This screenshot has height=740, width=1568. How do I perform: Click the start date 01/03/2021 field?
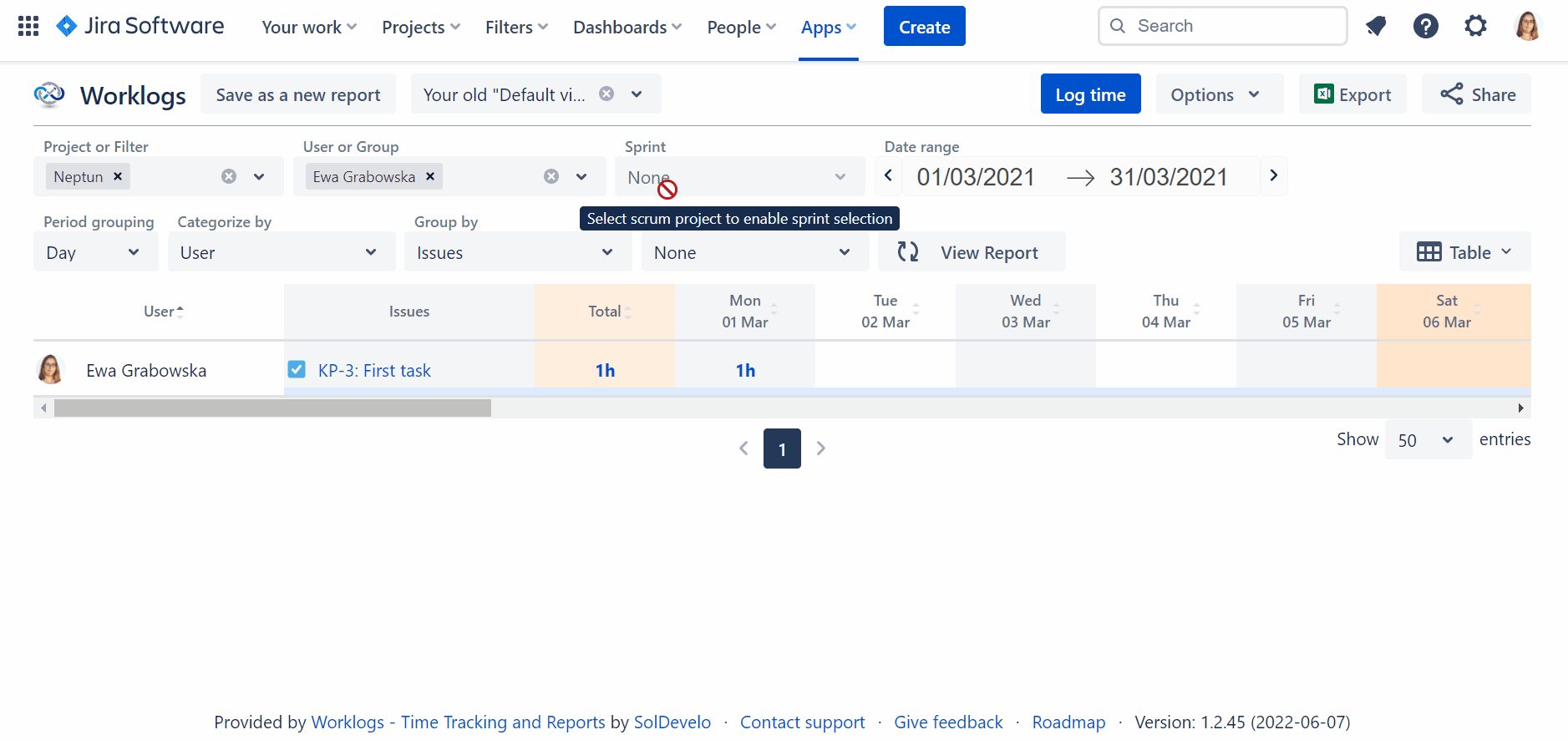[976, 176]
